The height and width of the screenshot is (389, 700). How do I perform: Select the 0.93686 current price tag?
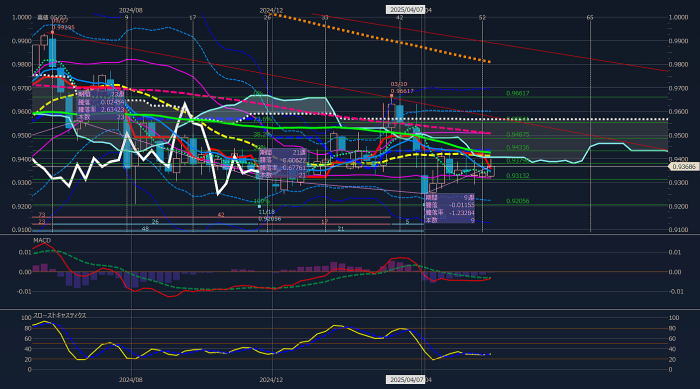point(684,167)
